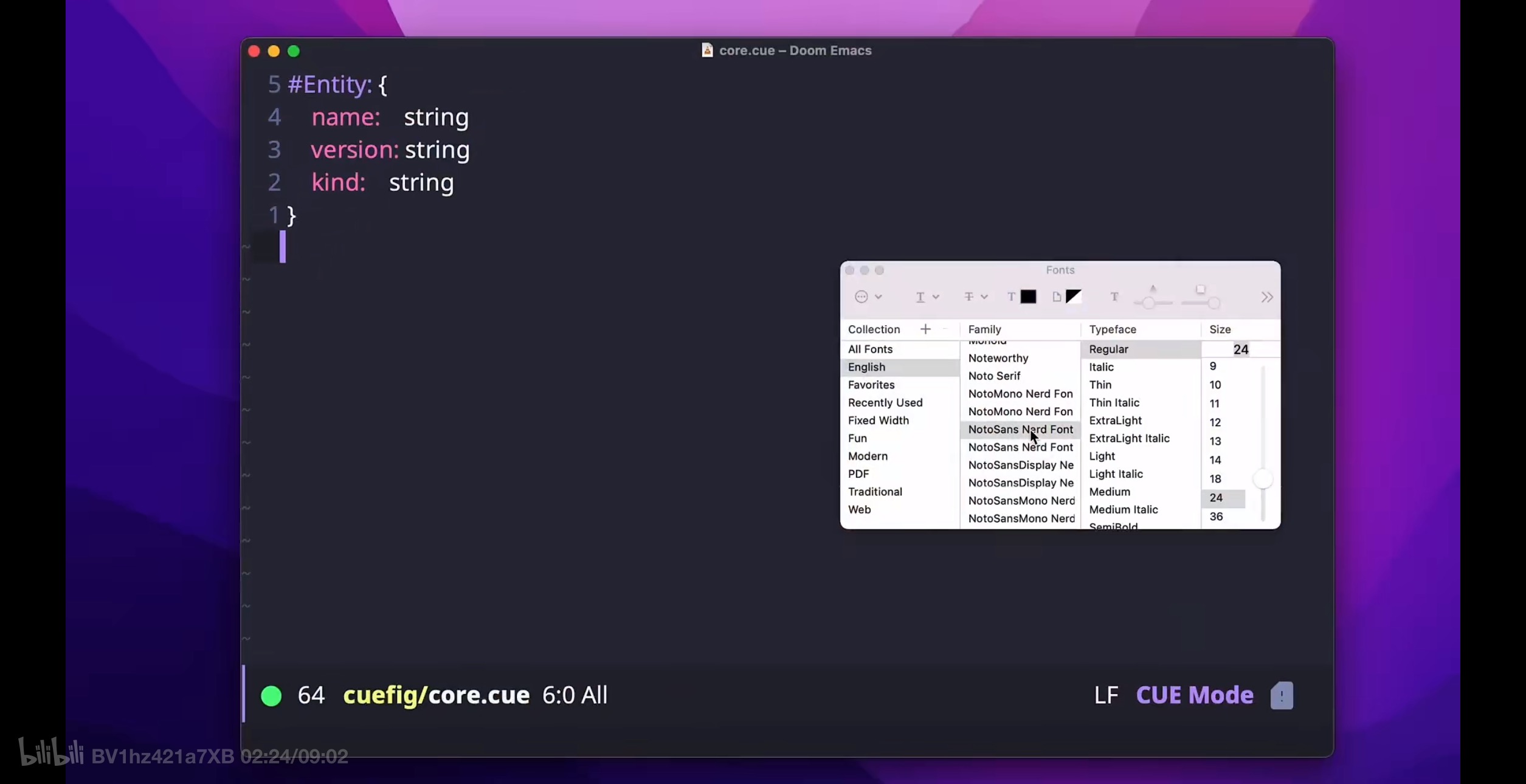Click the Typeface column header
This screenshot has height=784, width=1526.
(x=1113, y=329)
